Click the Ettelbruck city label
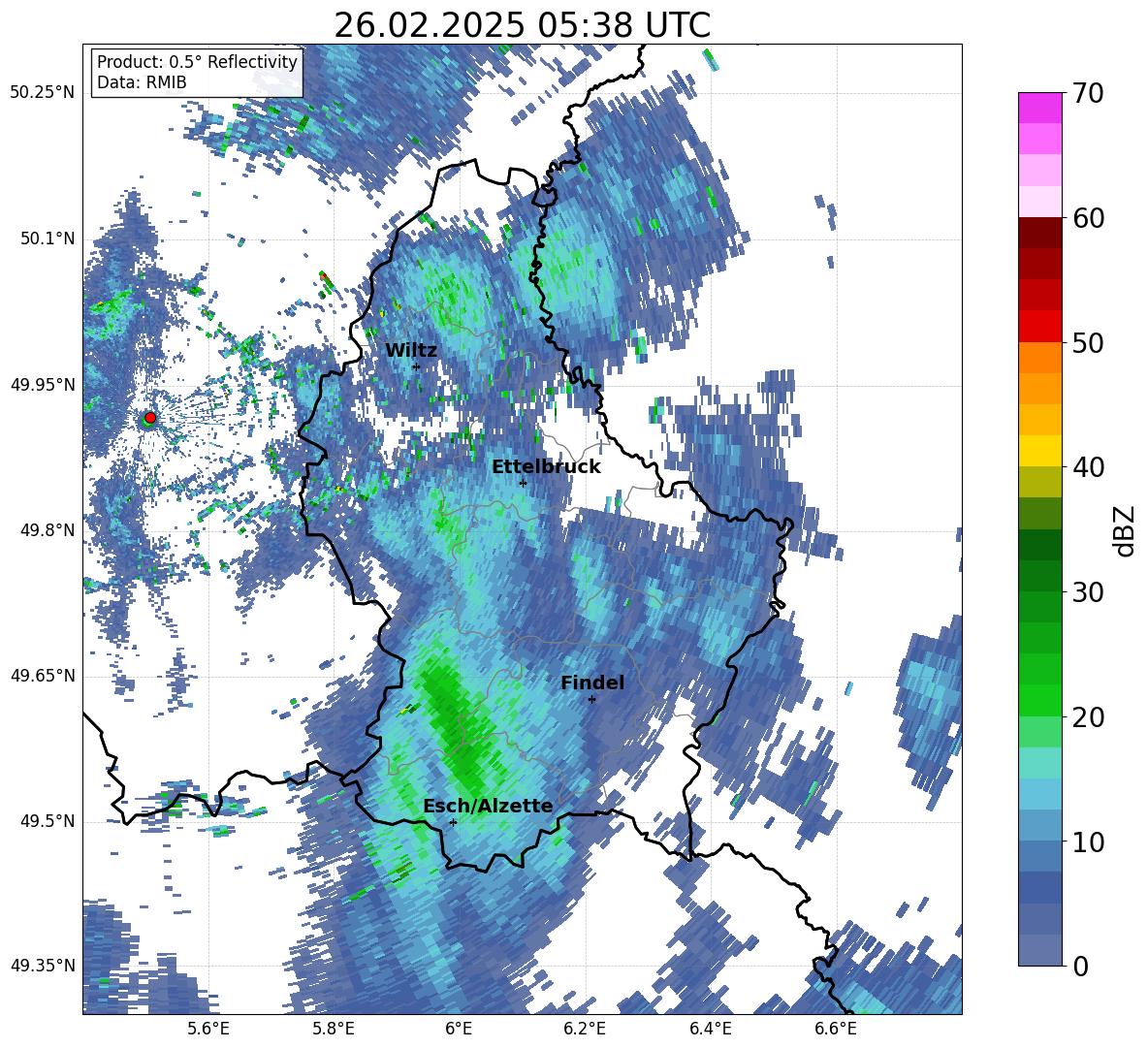 [x=546, y=467]
